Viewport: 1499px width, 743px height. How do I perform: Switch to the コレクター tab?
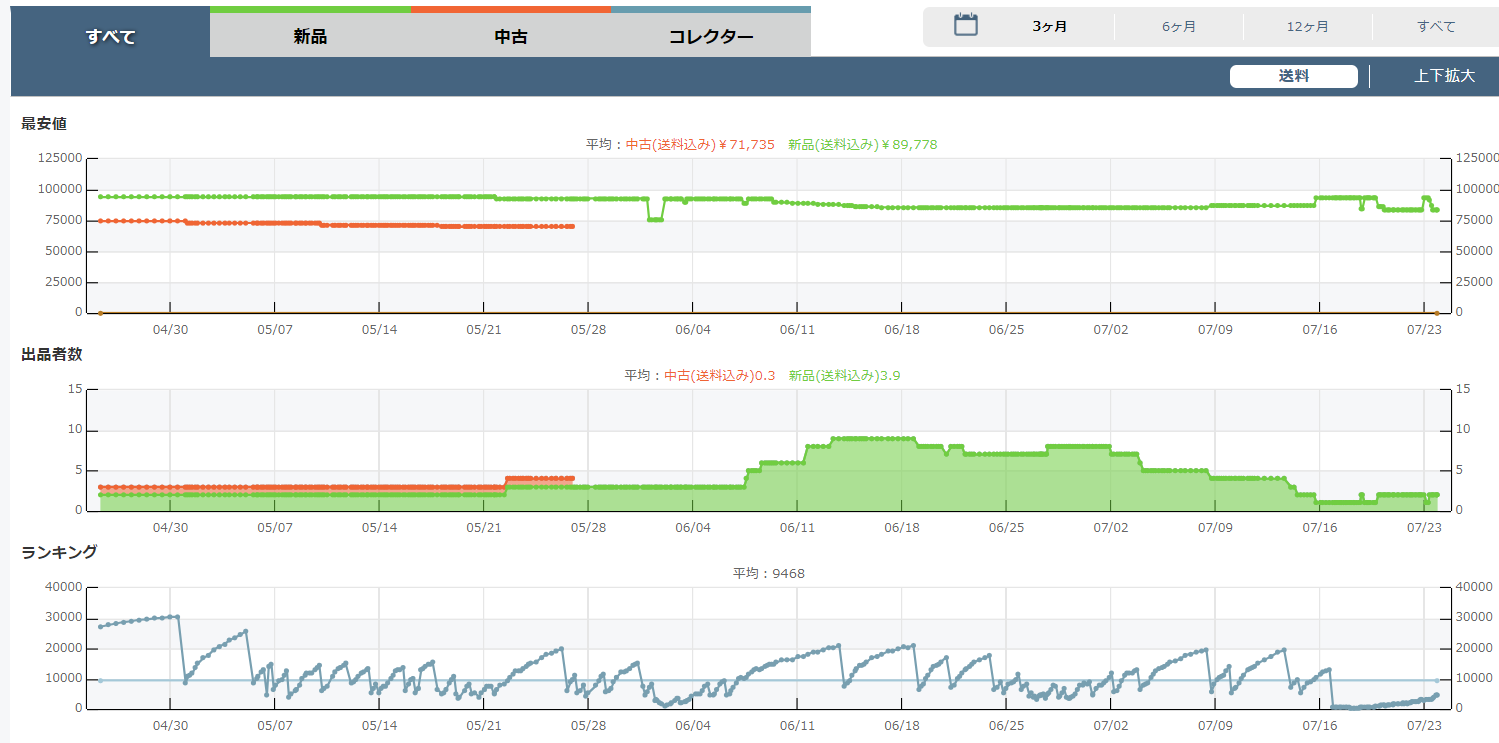coord(711,37)
